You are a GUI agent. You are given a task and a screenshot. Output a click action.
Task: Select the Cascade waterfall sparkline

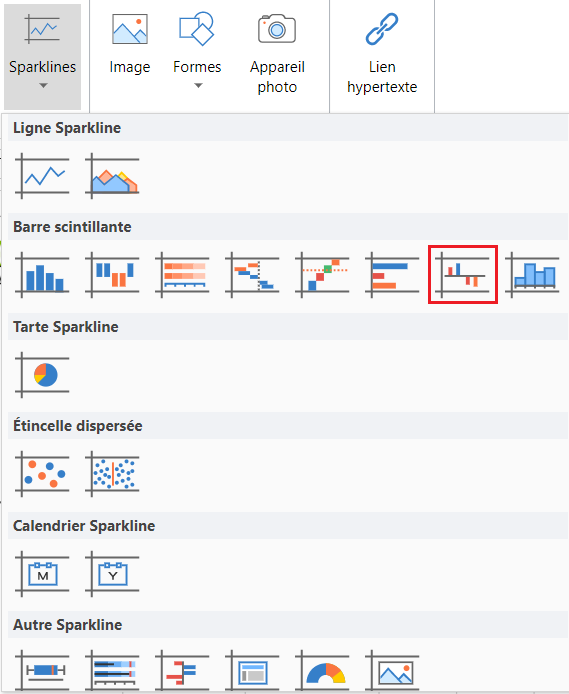click(x=253, y=275)
